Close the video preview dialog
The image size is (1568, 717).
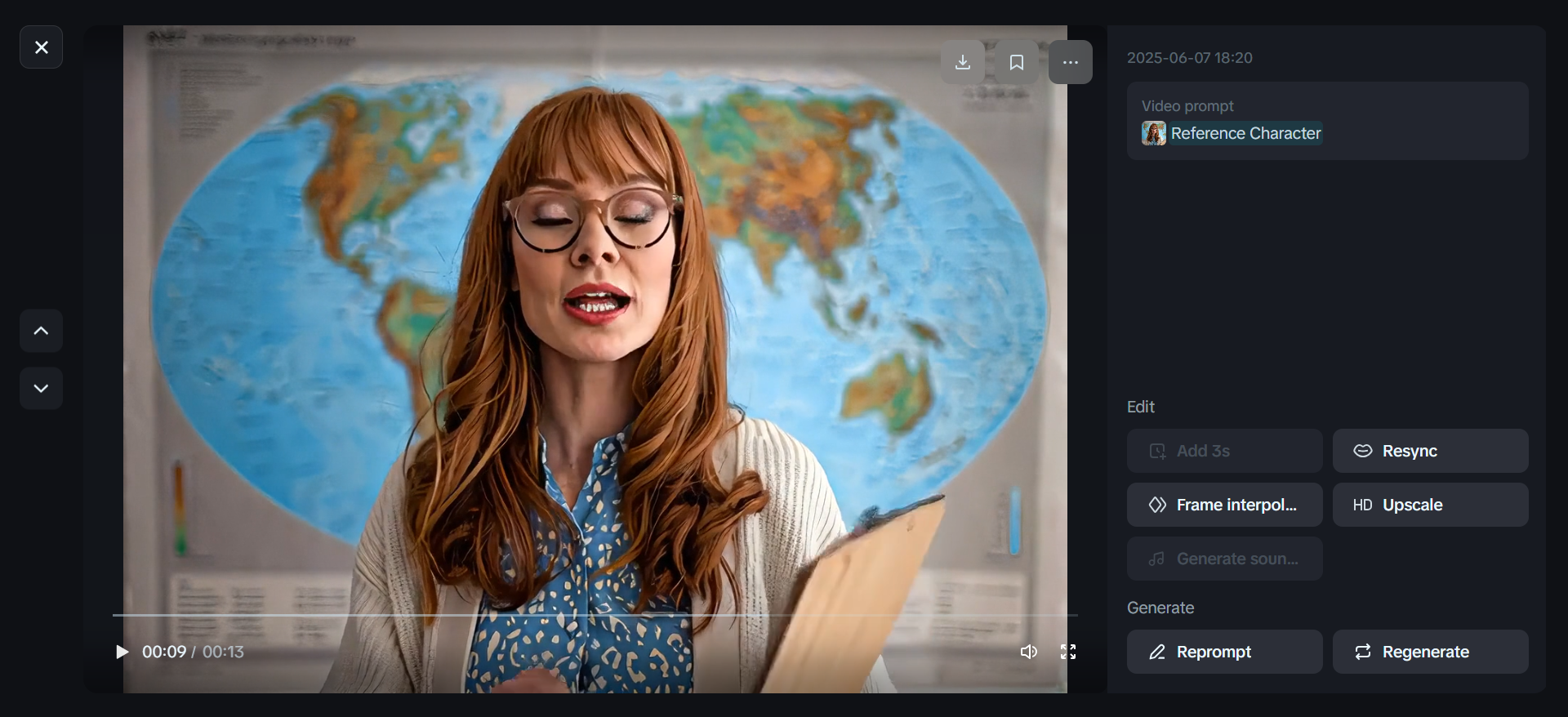pos(41,47)
